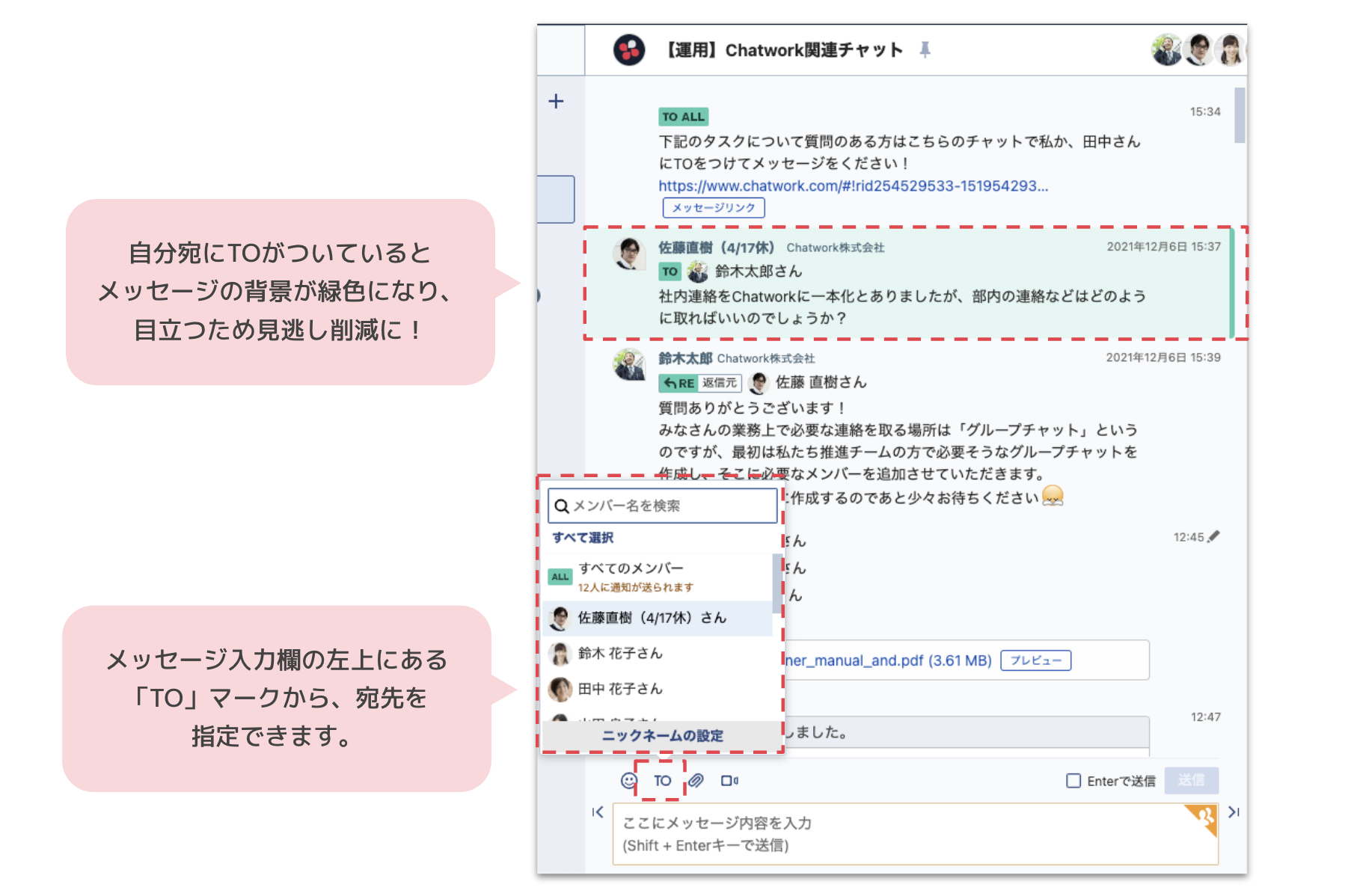Click the plus icon in left sidebar

(556, 101)
